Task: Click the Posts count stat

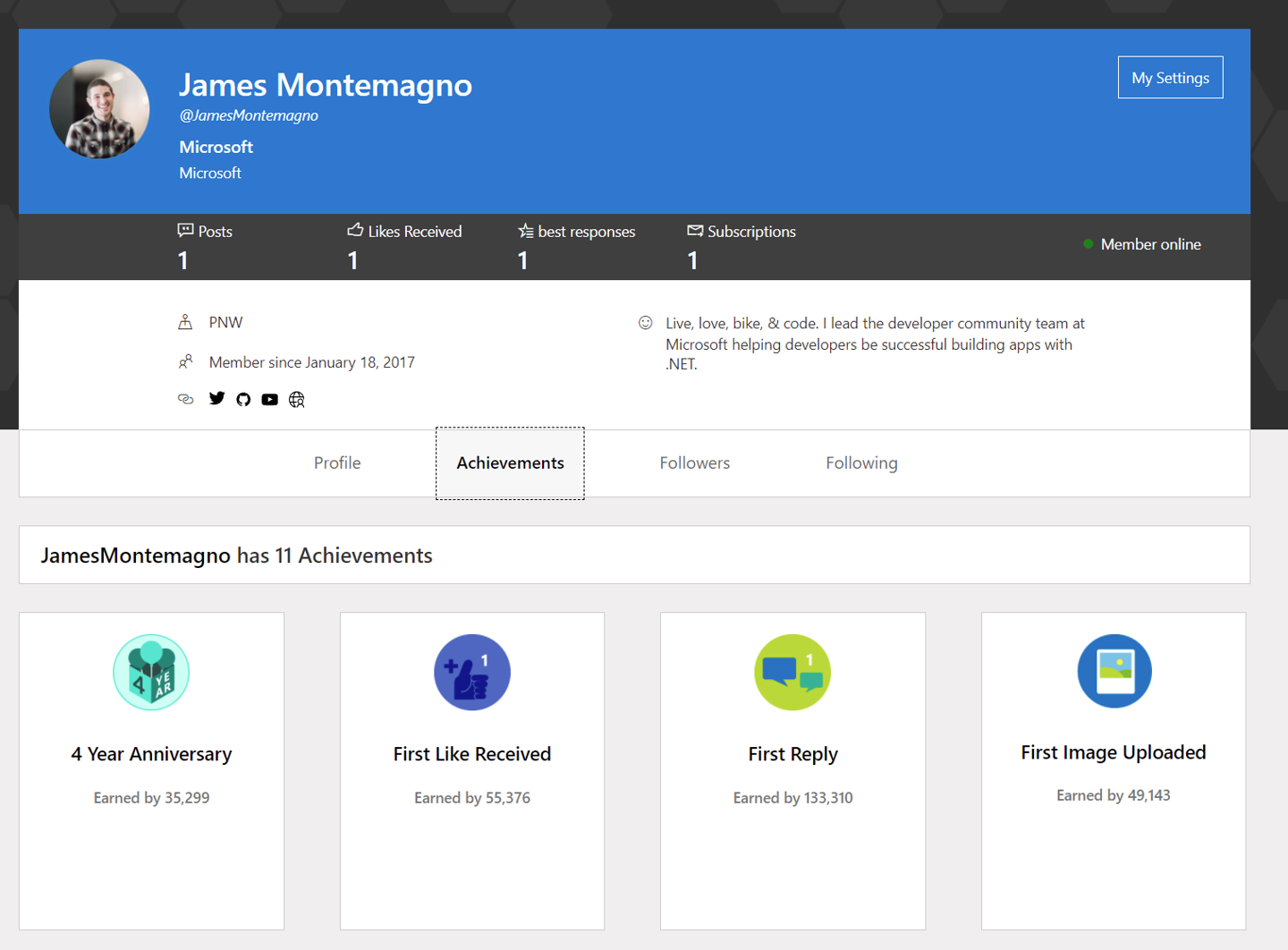Action: [x=205, y=245]
